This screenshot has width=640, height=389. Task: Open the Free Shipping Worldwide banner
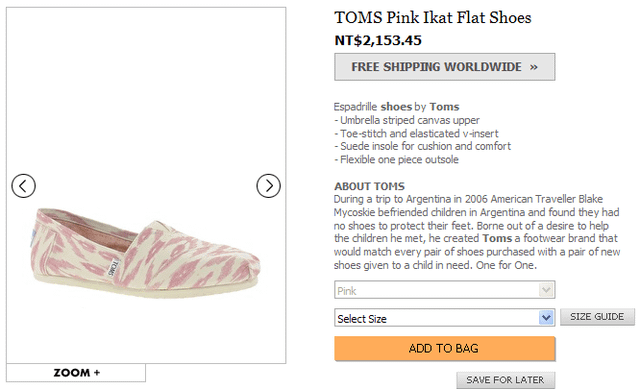click(x=444, y=67)
